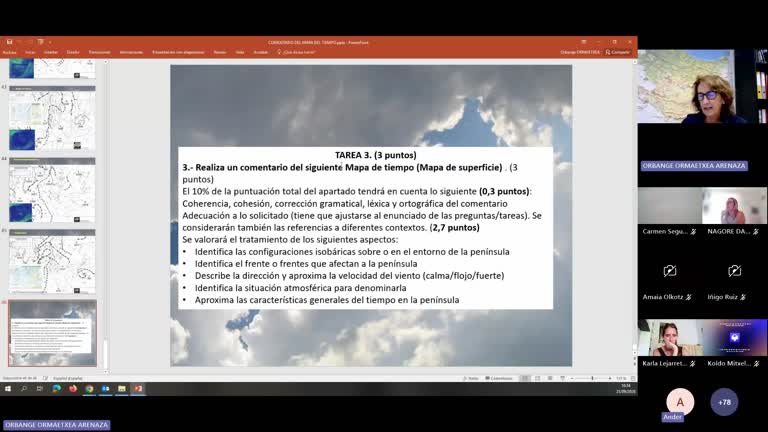Switch to the Insertar ribbon tab
Image resolution: width=768 pixels, height=432 pixels.
click(51, 52)
